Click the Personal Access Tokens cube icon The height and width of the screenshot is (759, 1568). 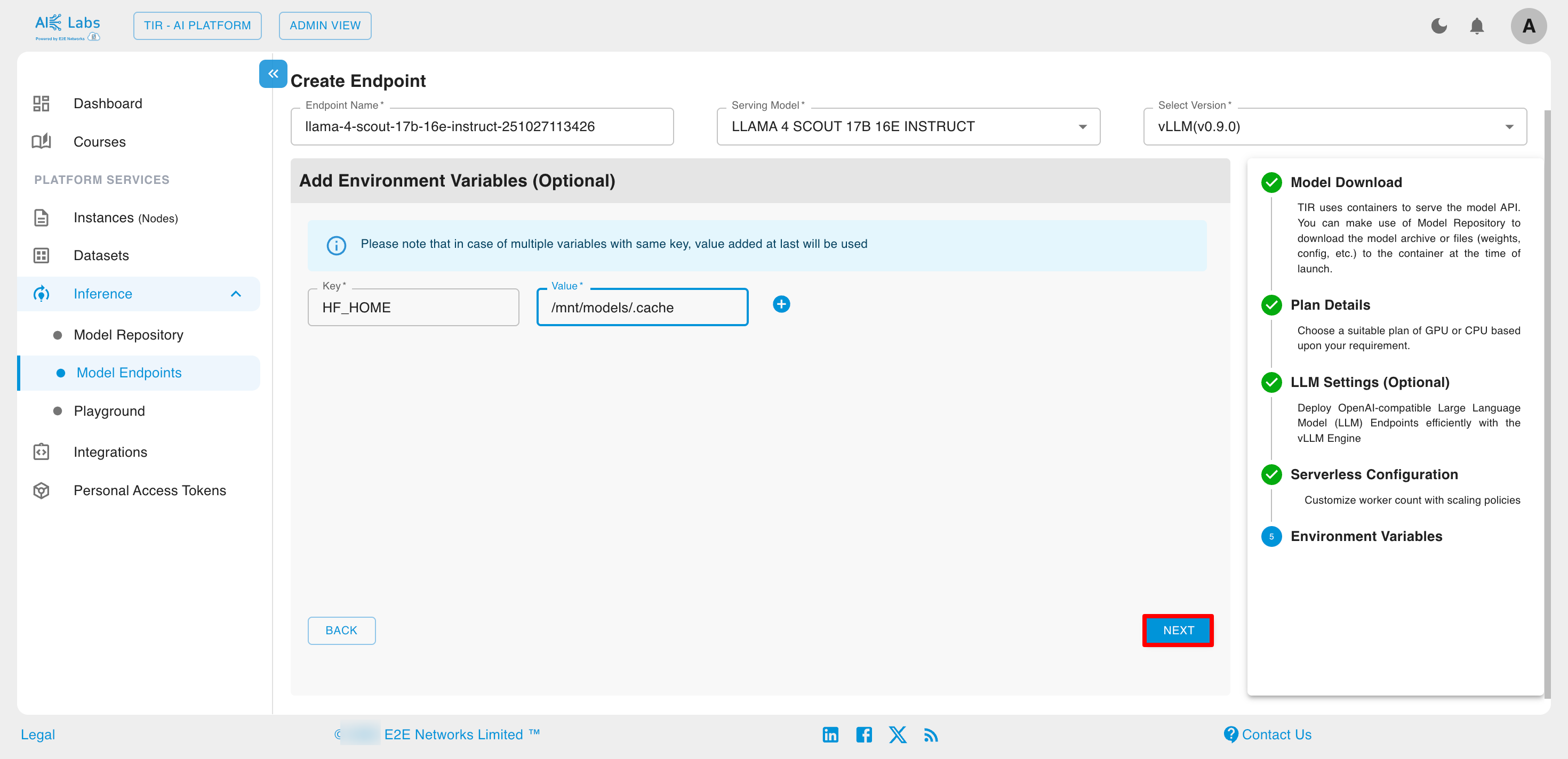click(x=41, y=490)
